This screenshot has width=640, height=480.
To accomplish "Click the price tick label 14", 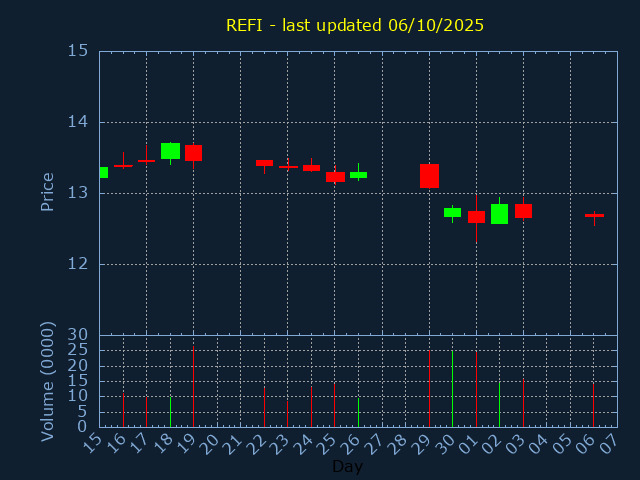I will coord(77,122).
